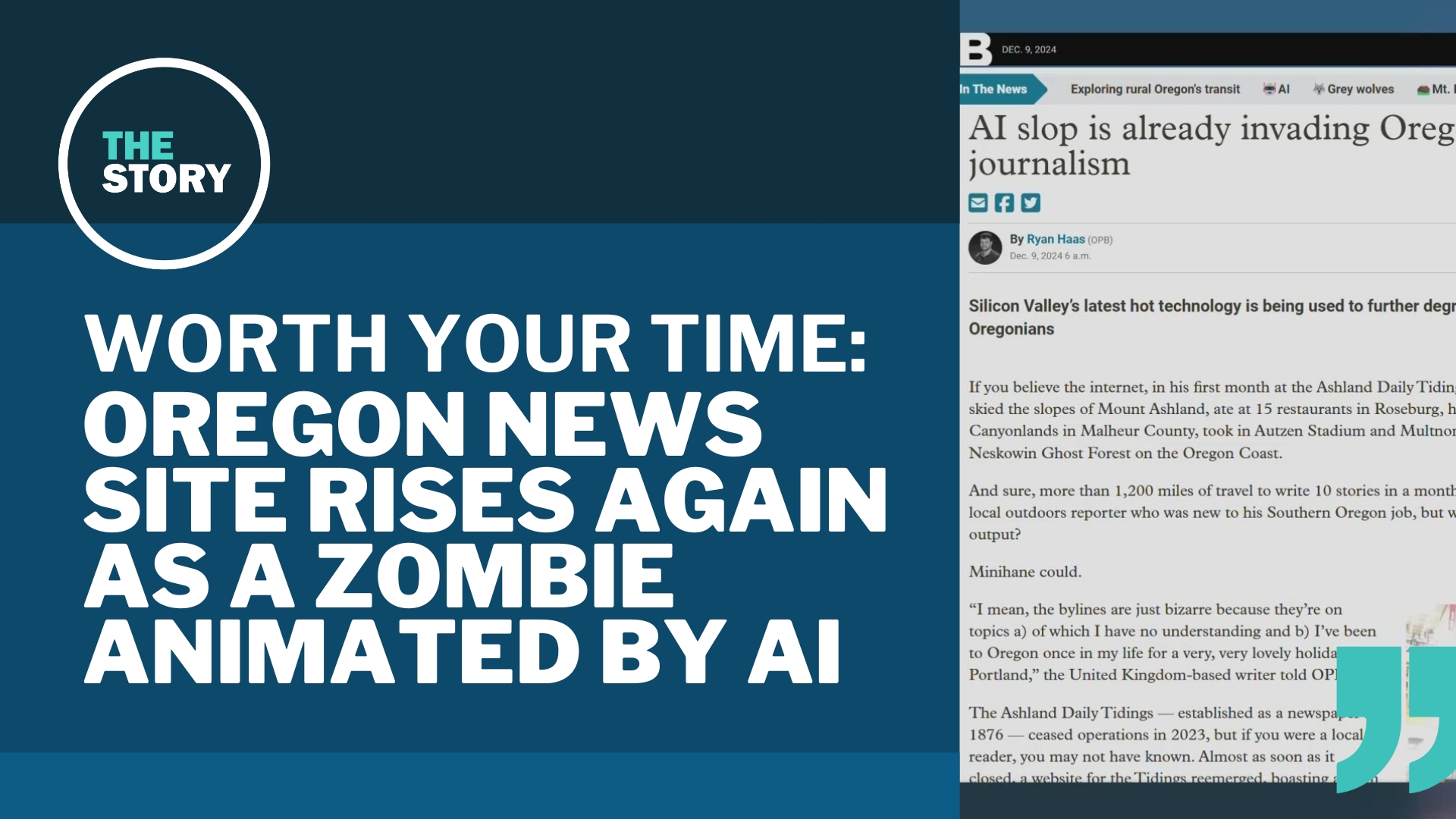Screen dimensions: 1456x819
Task: Click the Facebook share icon
Action: [1004, 203]
